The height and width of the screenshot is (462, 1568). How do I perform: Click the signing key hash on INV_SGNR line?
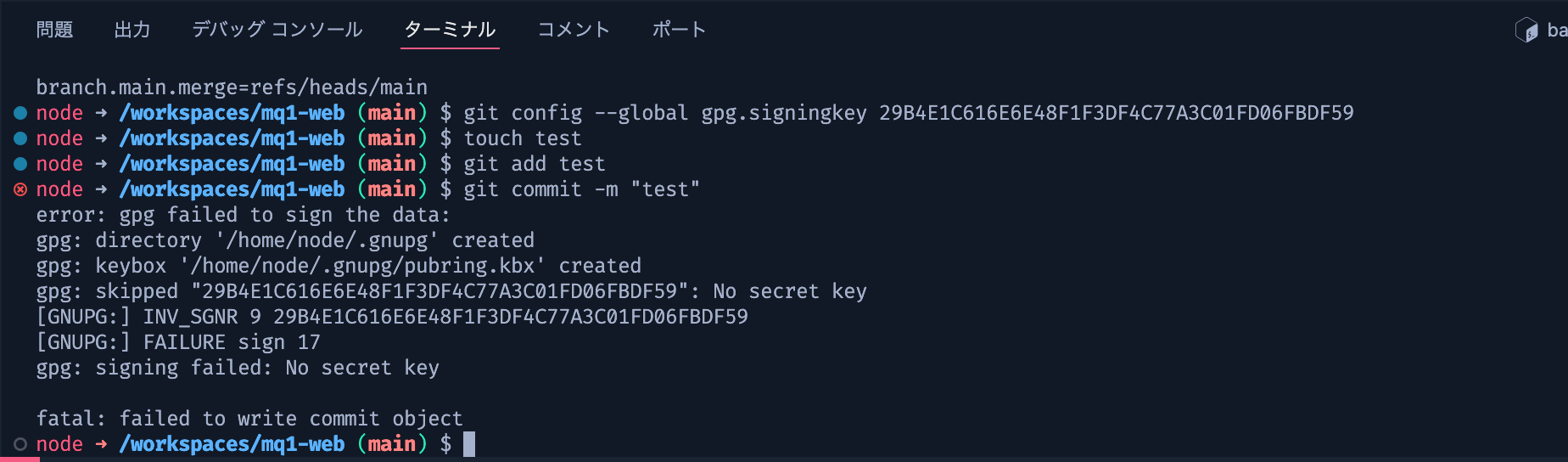click(x=511, y=317)
